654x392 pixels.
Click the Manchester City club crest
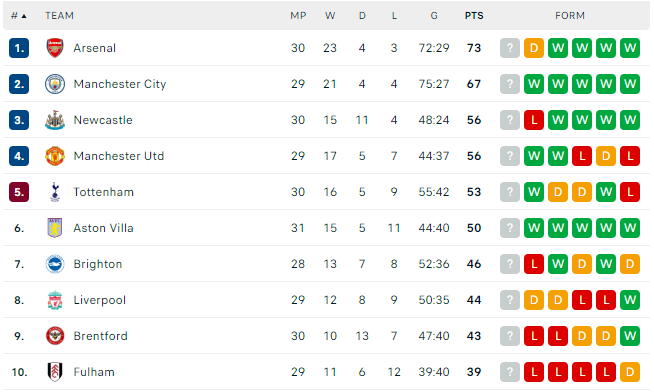[55, 84]
